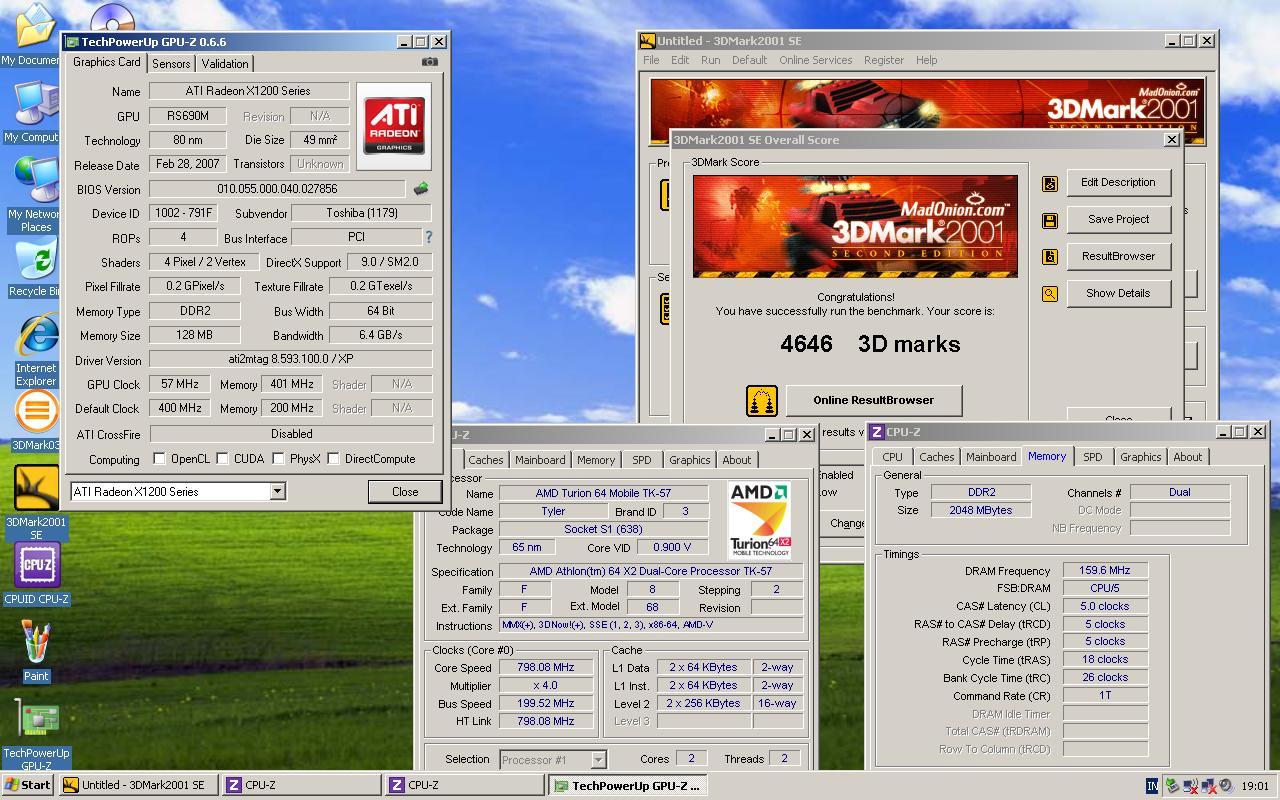Viewport: 1280px width, 800px height.
Task: Click the CPU-Z DRAM Frequency value 159.6 MHz
Action: 1104,570
